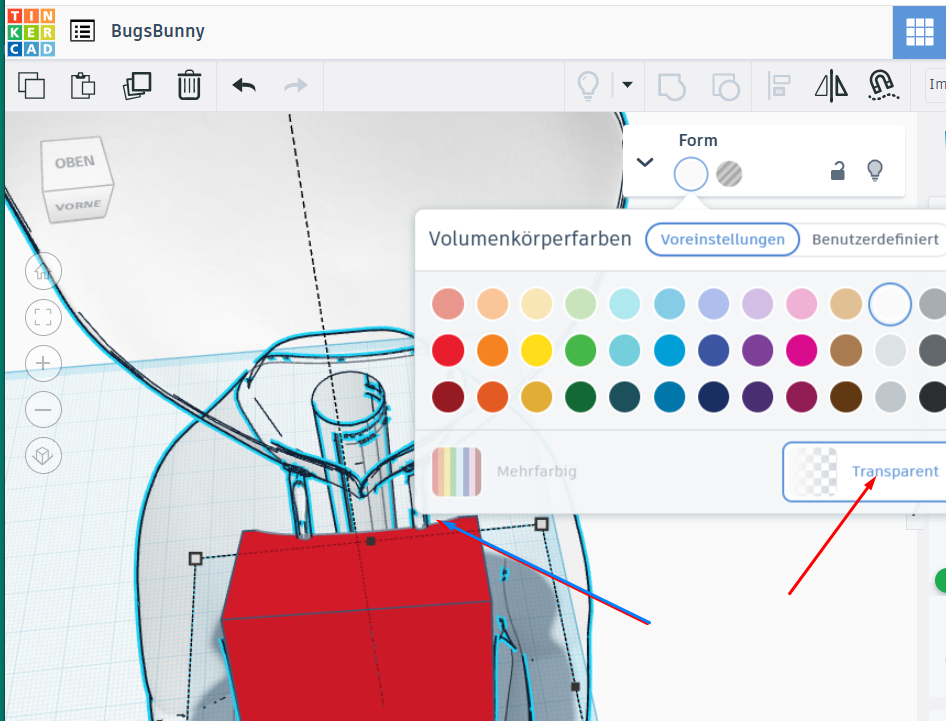
Task: Switch to Benutzerdefiniert tab
Action: tap(875, 240)
